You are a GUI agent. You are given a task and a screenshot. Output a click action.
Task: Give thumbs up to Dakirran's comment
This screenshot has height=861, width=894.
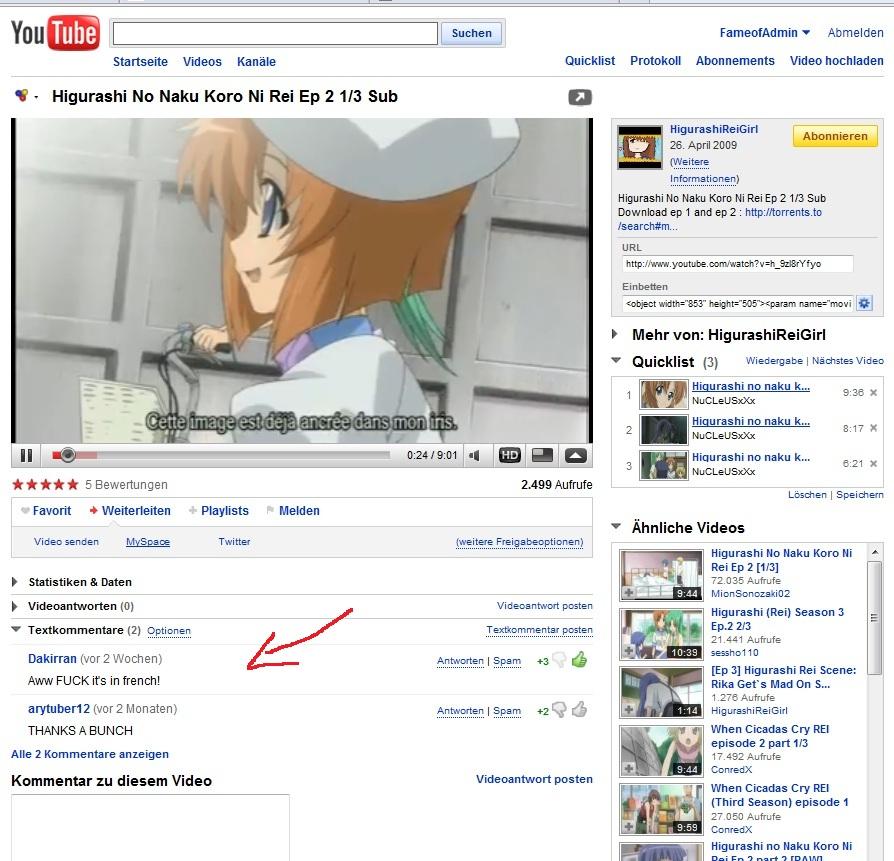point(579,660)
